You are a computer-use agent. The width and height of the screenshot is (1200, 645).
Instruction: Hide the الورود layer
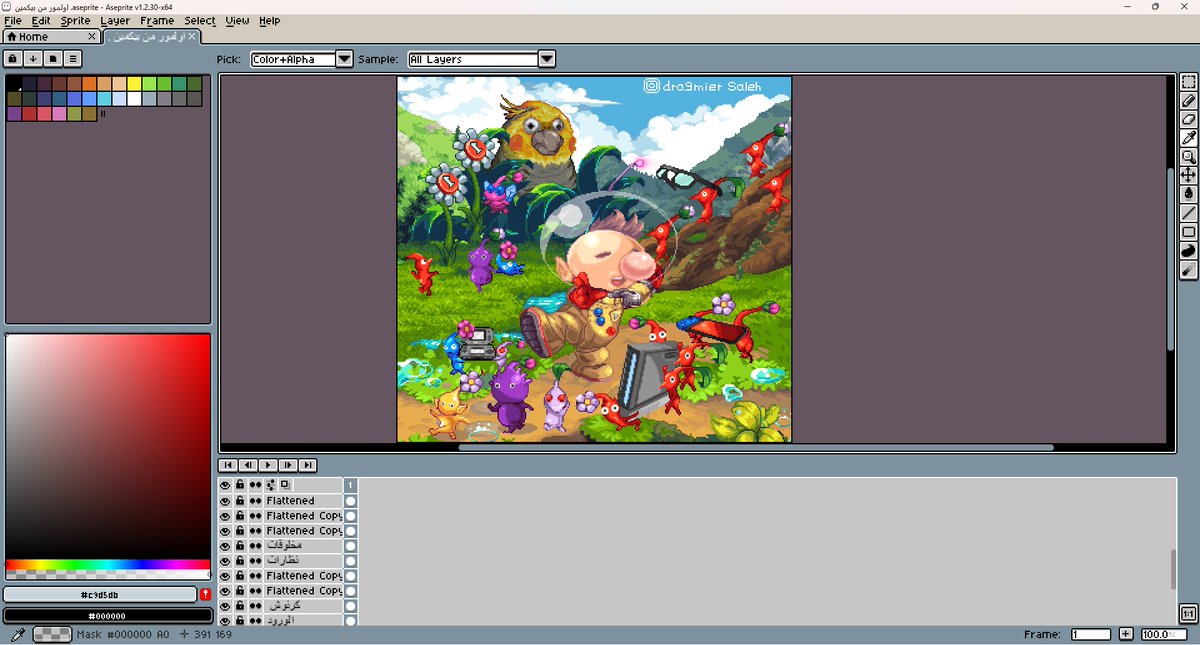225,621
